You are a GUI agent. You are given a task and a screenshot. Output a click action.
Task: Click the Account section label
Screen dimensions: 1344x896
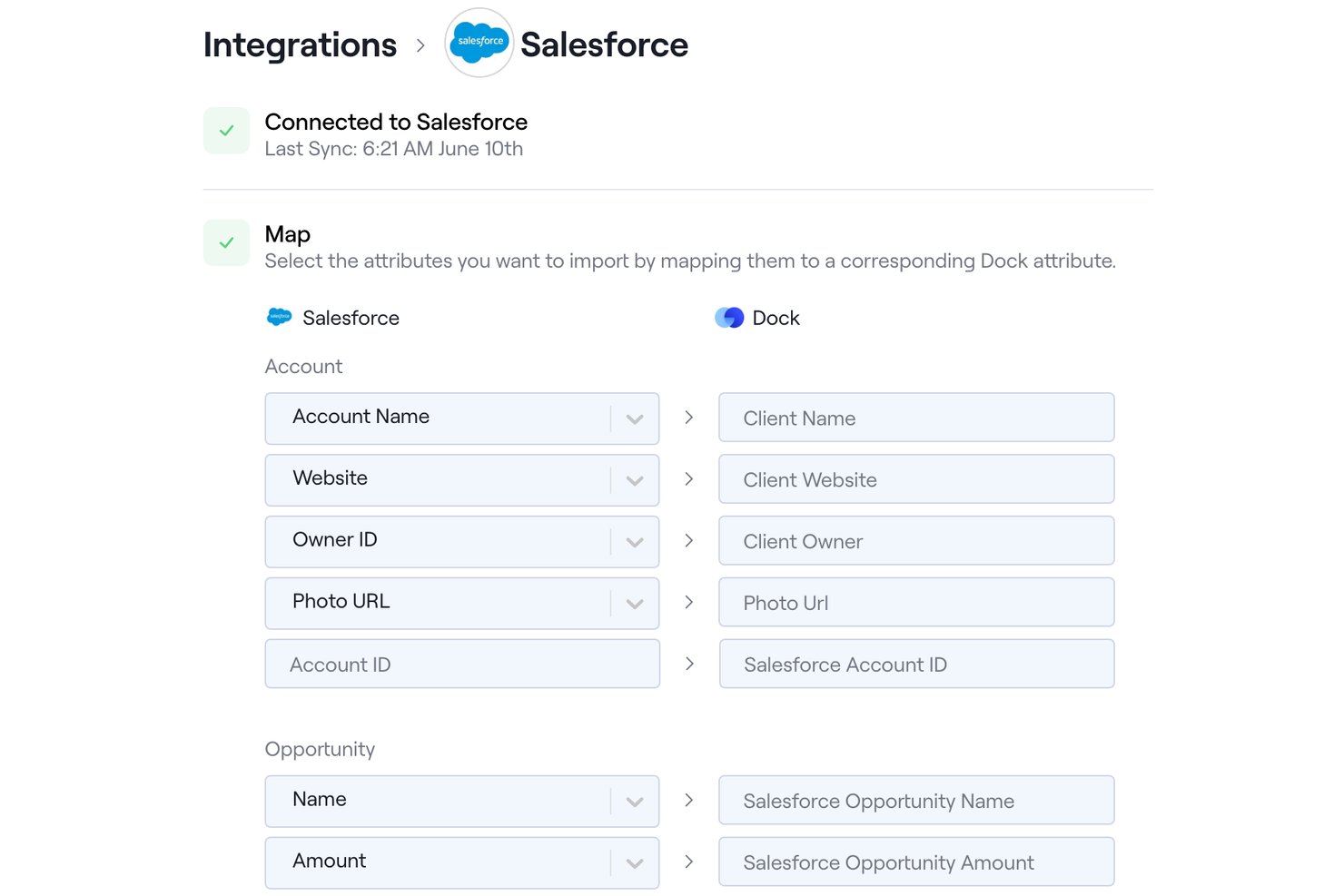tap(303, 367)
